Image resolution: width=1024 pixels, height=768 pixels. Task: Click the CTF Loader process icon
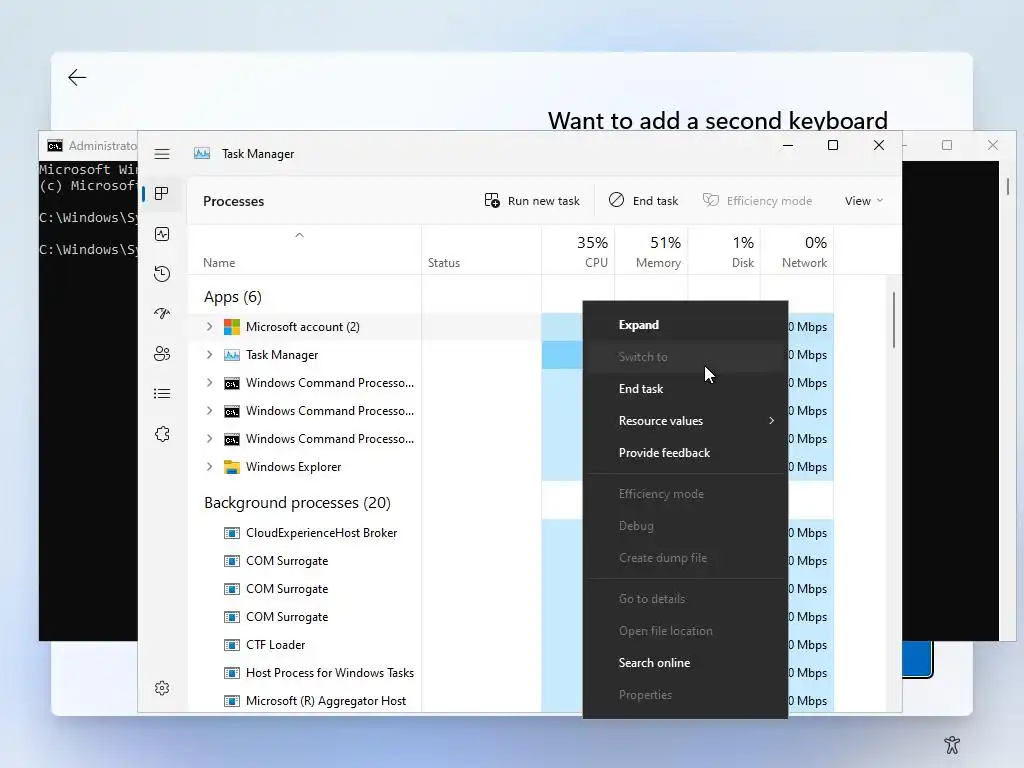tap(232, 645)
